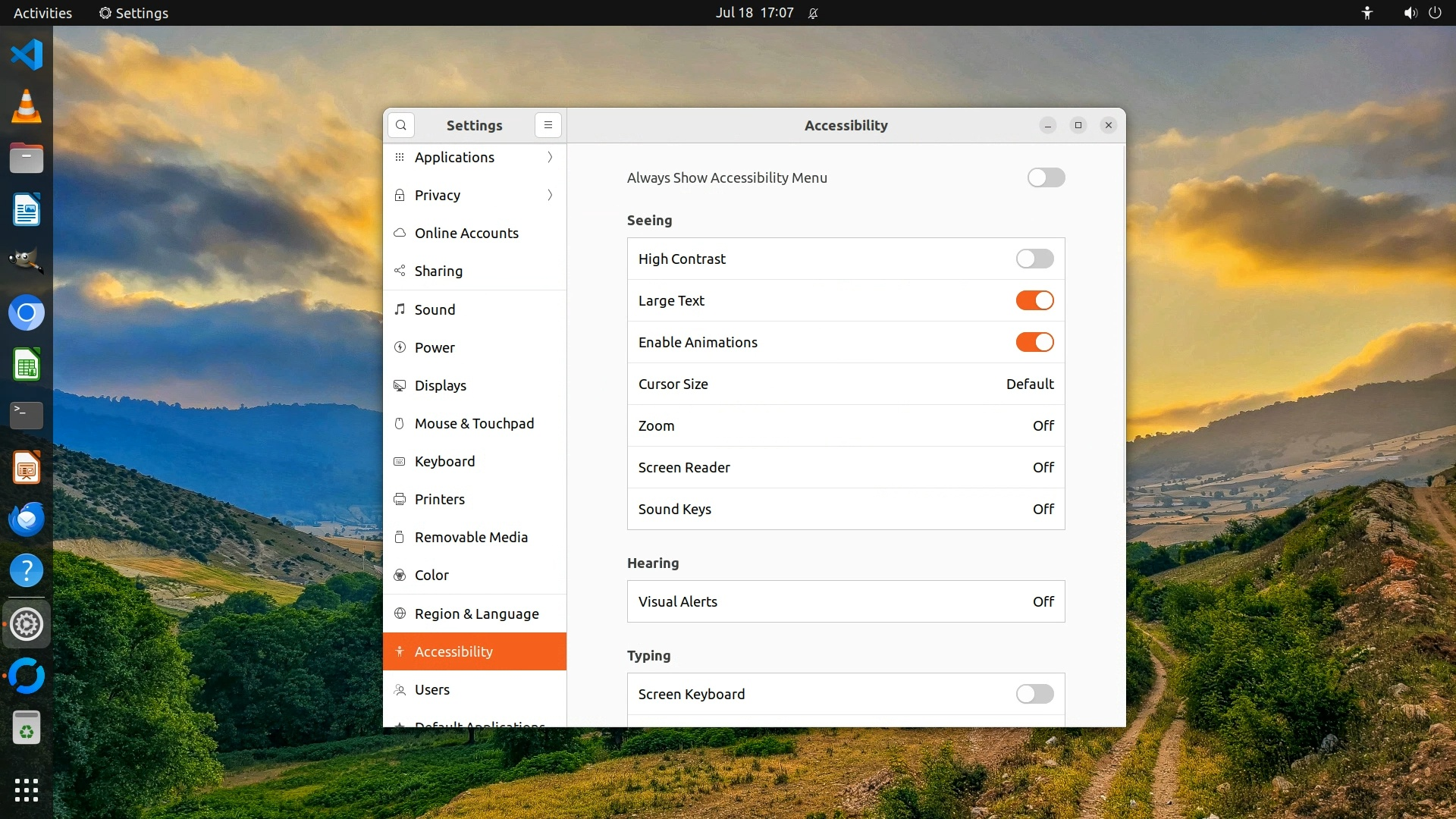The width and height of the screenshot is (1456, 819).
Task: Click the search icon in Settings header
Action: click(x=400, y=125)
